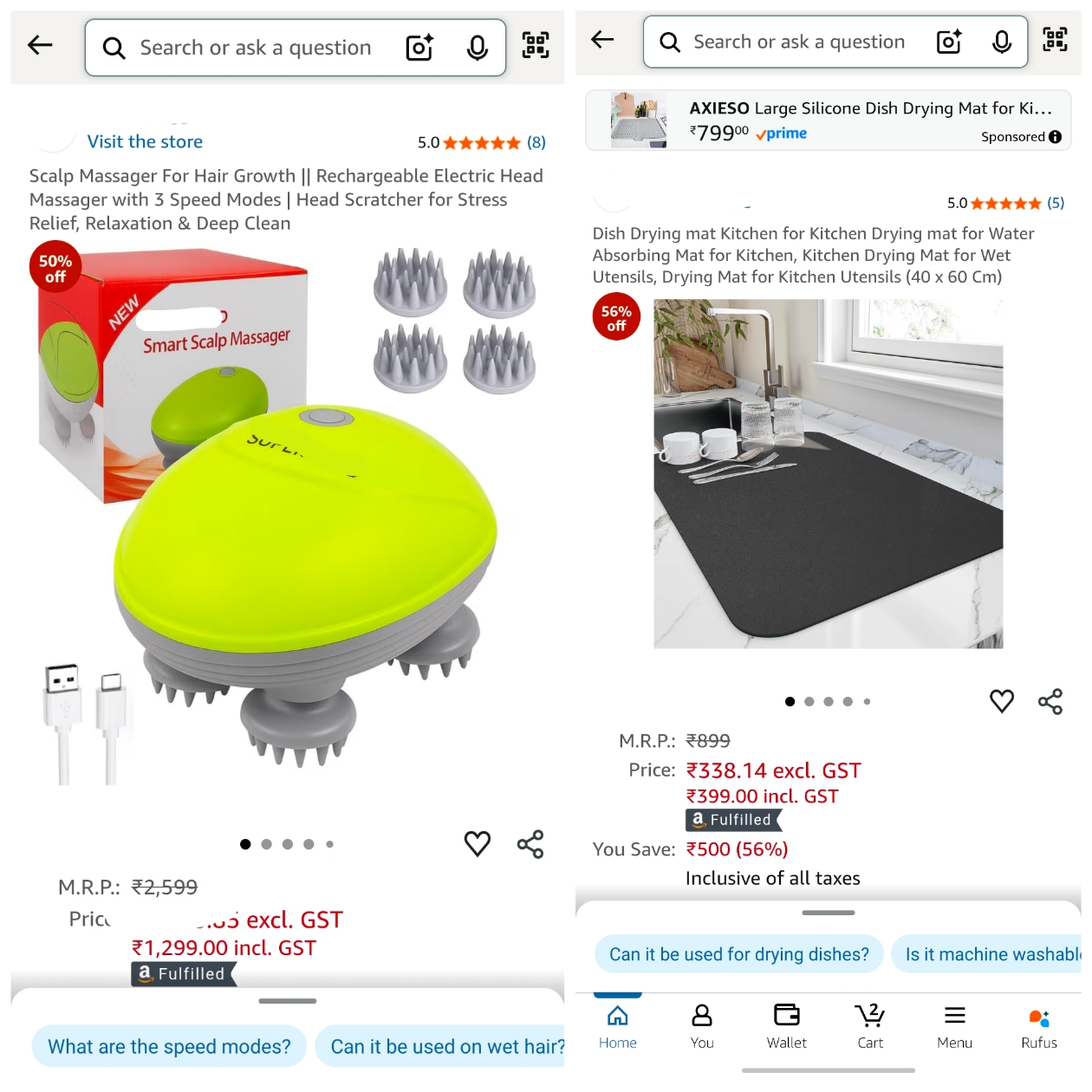Share the scalp massager product

click(530, 844)
